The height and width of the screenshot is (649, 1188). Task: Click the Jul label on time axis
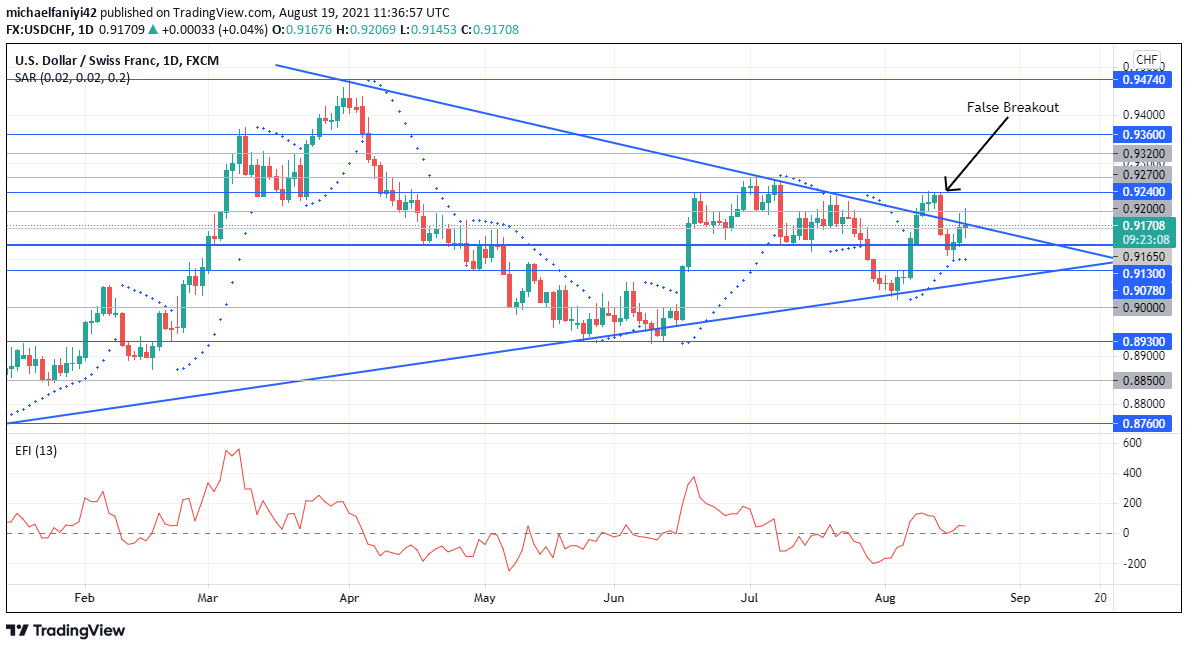tap(749, 598)
